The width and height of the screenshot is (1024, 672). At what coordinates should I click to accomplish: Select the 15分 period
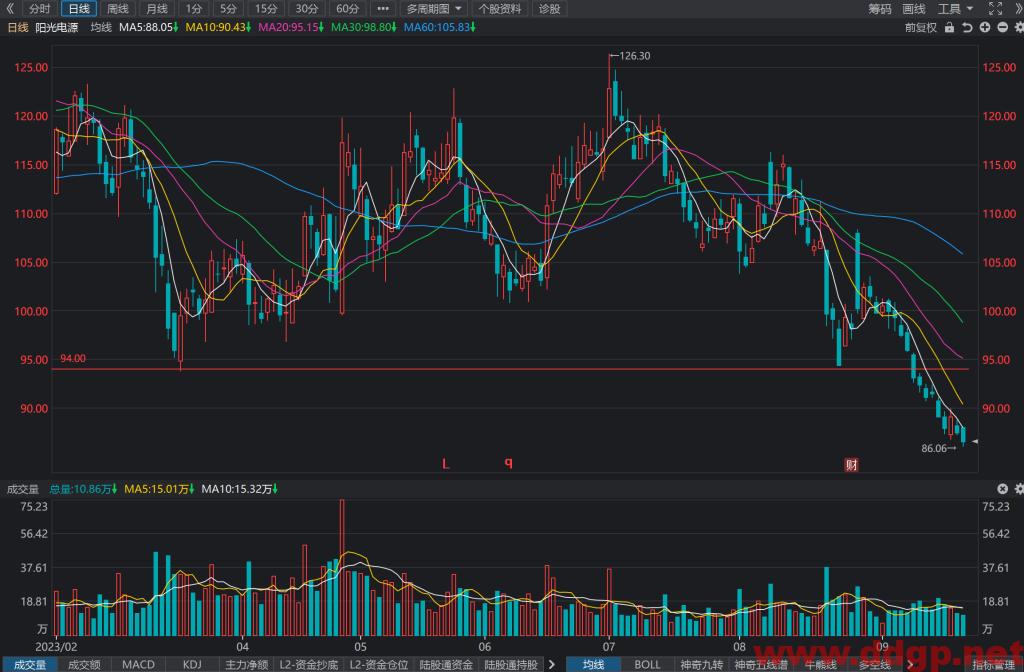click(x=266, y=8)
